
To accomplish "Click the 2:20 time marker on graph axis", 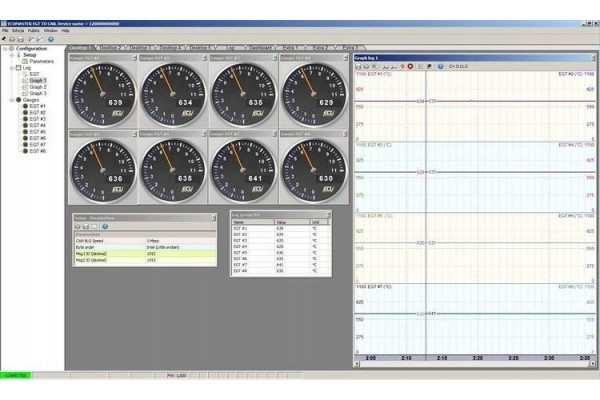I will [x=478, y=358].
